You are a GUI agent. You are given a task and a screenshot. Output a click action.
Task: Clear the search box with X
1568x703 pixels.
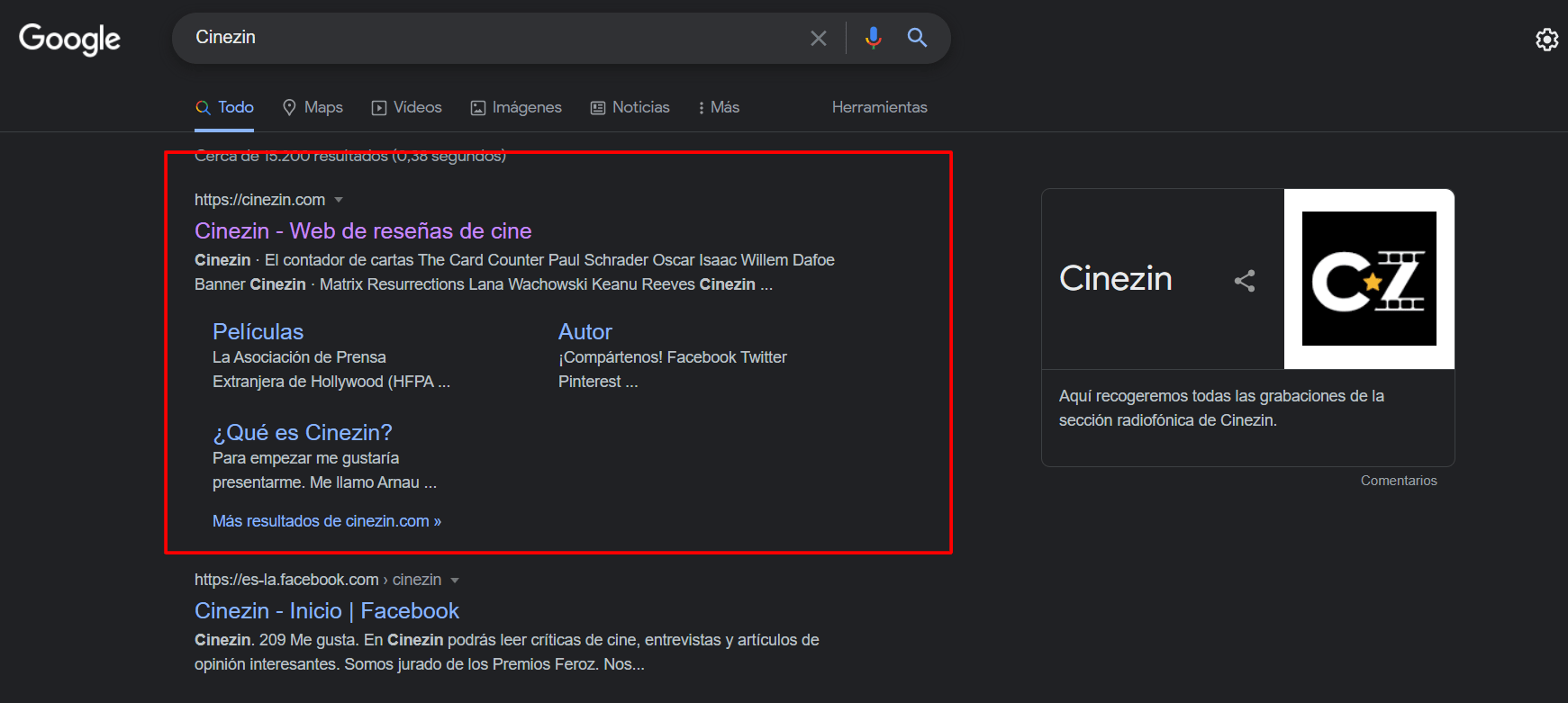(818, 38)
